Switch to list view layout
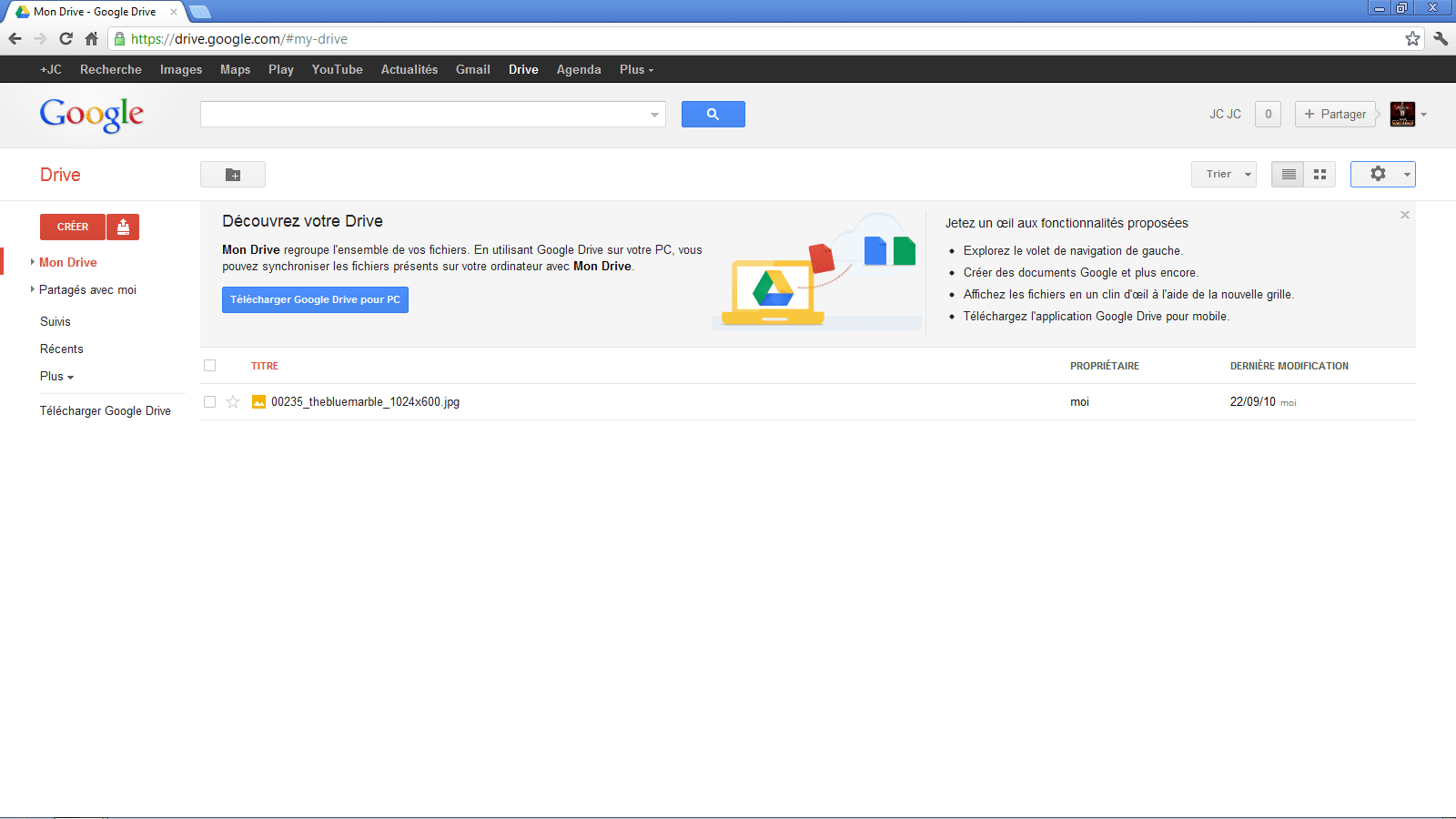This screenshot has width=1456, height=819. pos(1288,175)
